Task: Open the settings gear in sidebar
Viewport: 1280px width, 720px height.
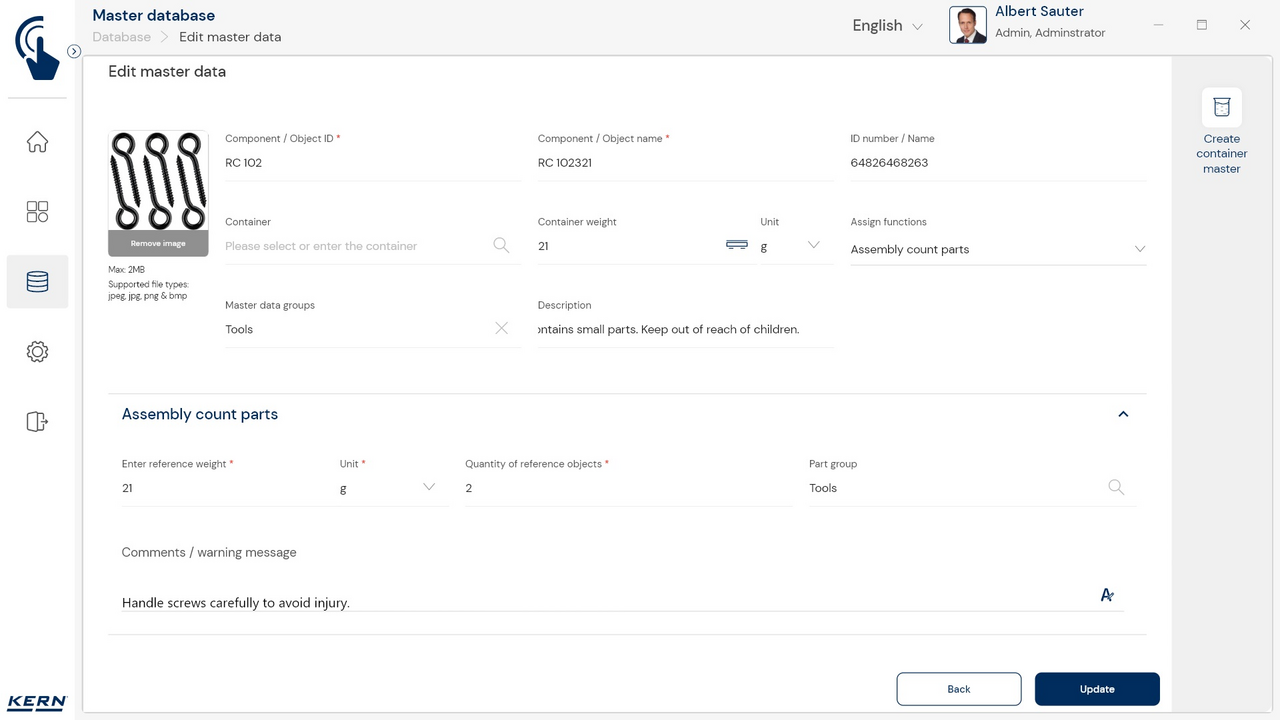Action: pyautogui.click(x=37, y=352)
